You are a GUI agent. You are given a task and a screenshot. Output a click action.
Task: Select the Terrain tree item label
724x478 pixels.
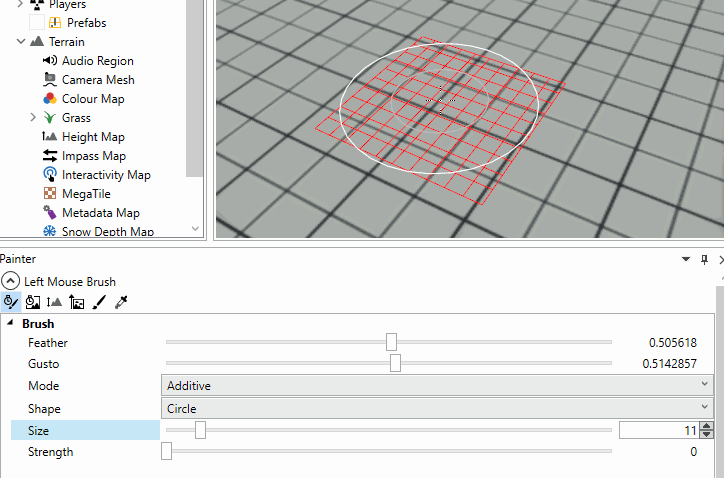pyautogui.click(x=67, y=42)
